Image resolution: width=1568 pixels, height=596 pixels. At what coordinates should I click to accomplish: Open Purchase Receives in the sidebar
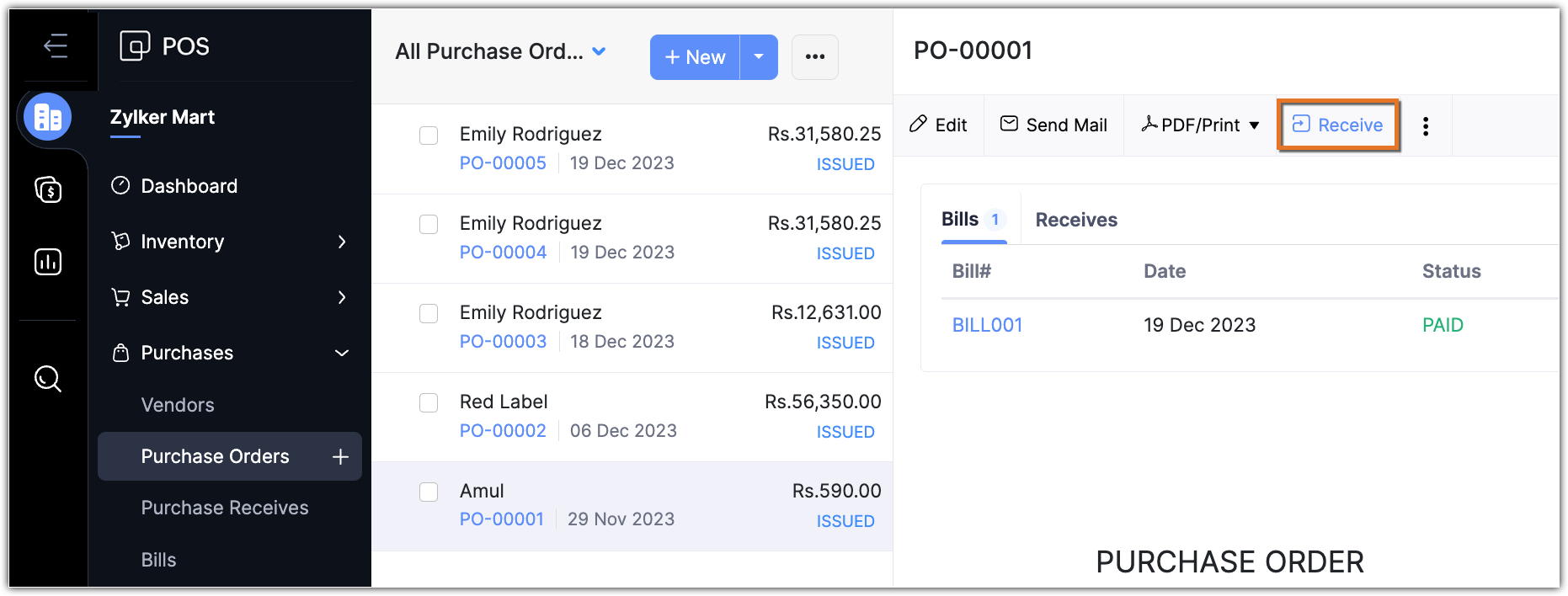click(225, 508)
